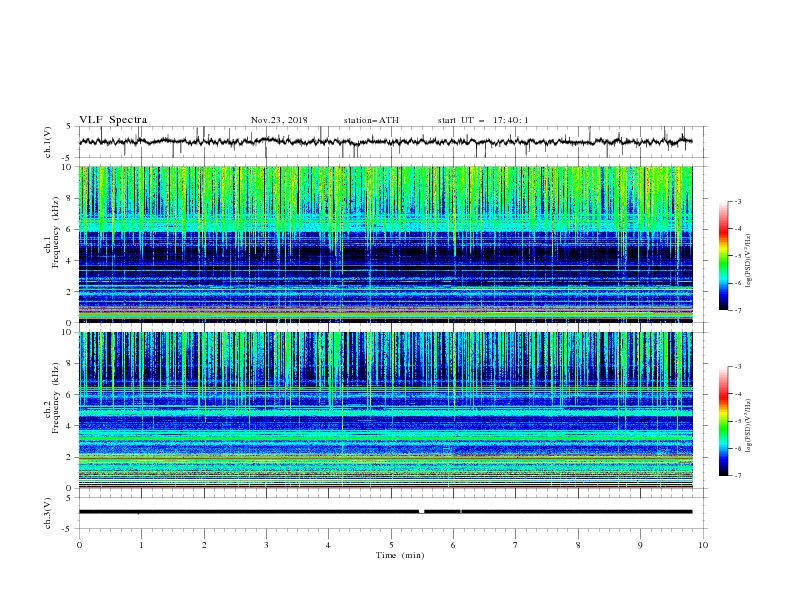Click time axis tick label "9"

[x=640, y=545]
